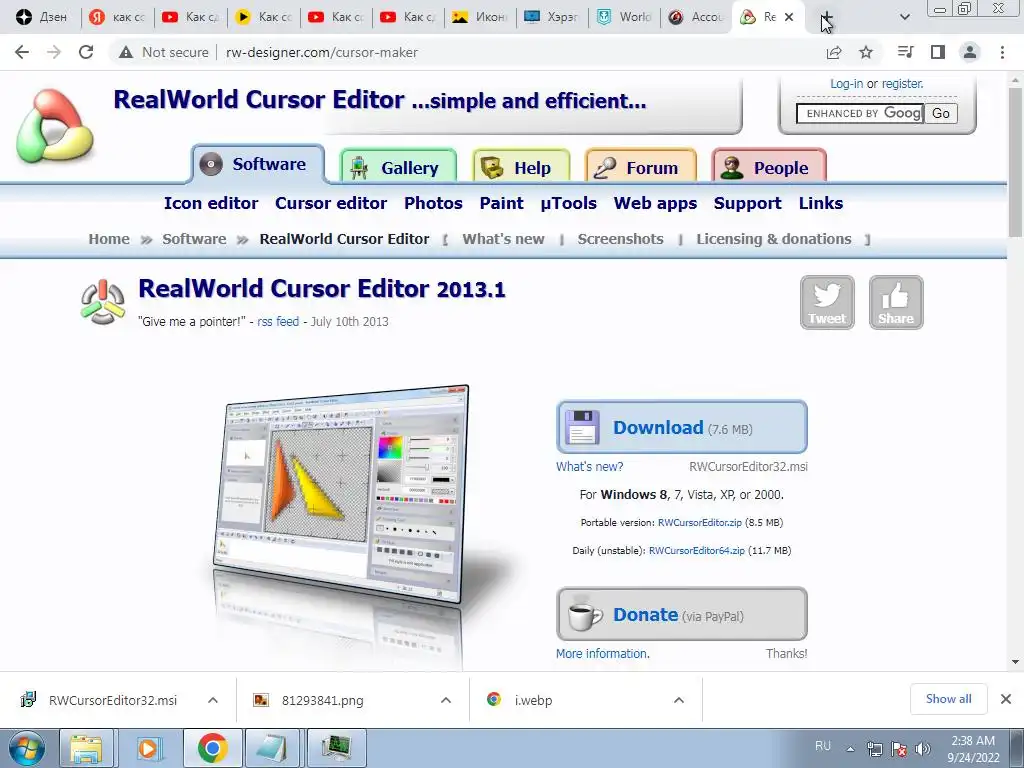Viewport: 1024px width, 768px height.
Task: Open the Web apps link
Action: (655, 203)
